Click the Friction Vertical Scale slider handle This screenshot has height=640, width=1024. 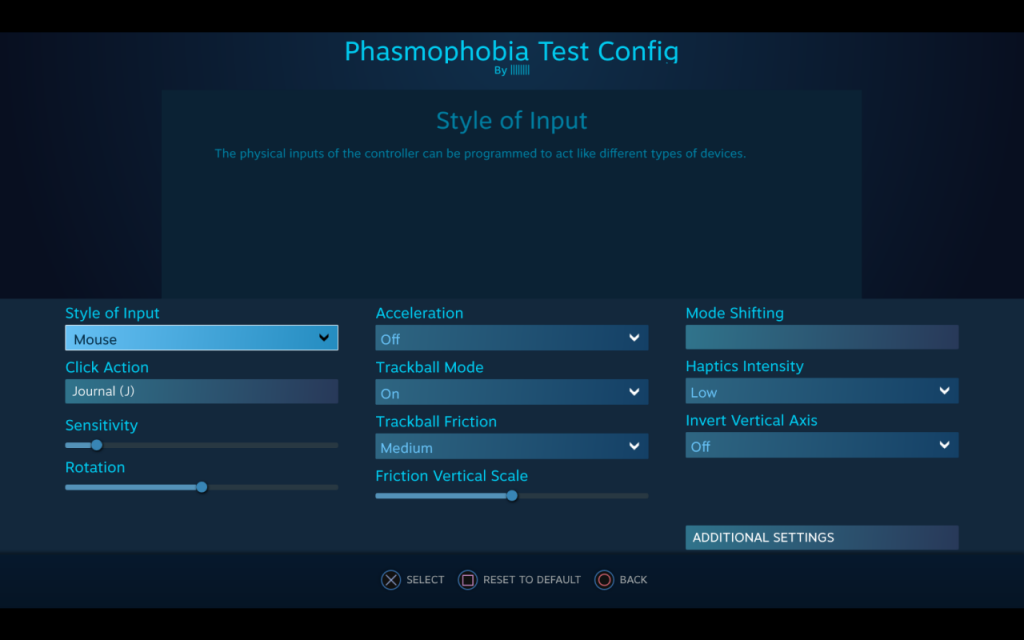[512, 495]
